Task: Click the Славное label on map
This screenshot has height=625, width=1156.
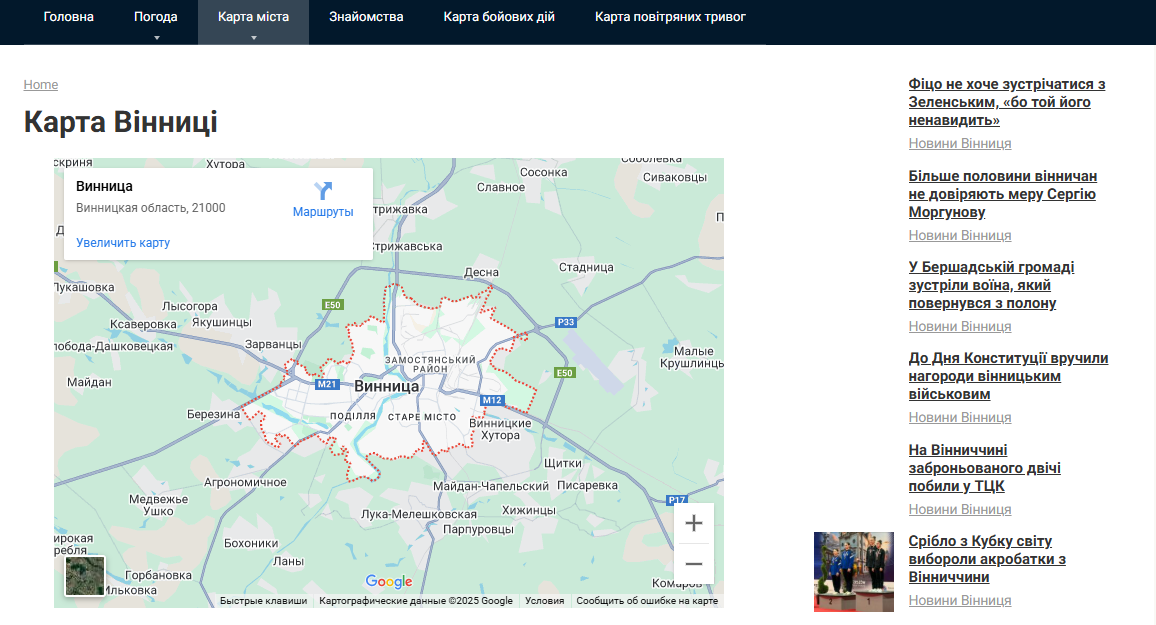Action: [x=501, y=187]
